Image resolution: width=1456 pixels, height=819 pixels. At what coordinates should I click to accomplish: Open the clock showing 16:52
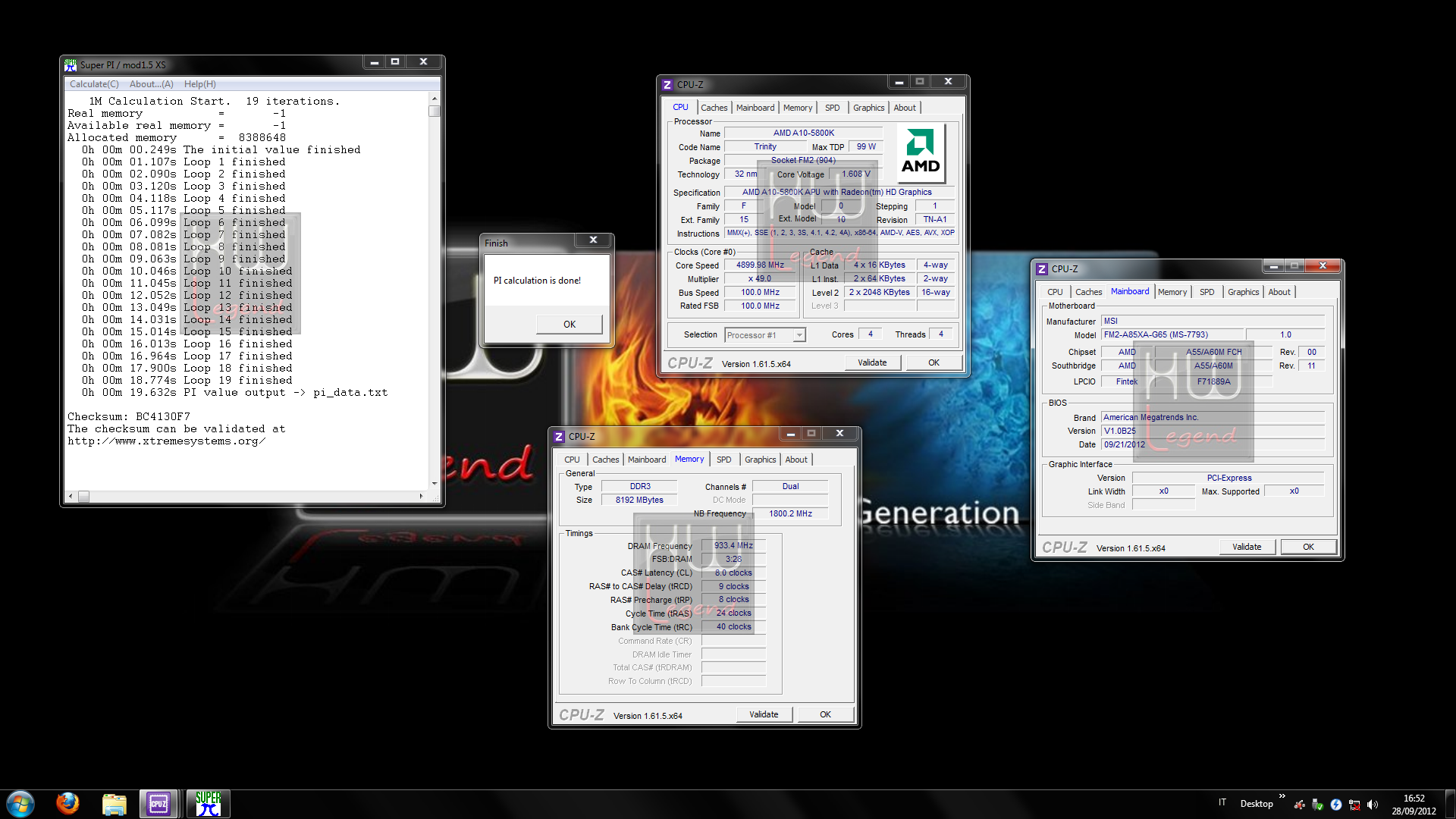click(x=1414, y=805)
